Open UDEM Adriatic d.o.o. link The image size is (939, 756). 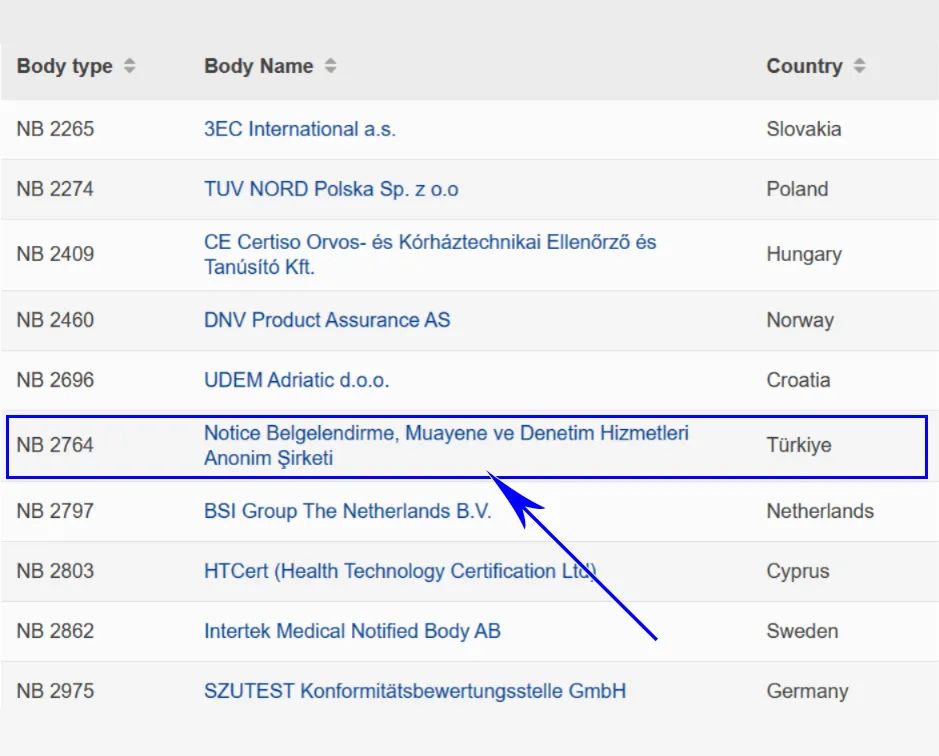point(296,380)
